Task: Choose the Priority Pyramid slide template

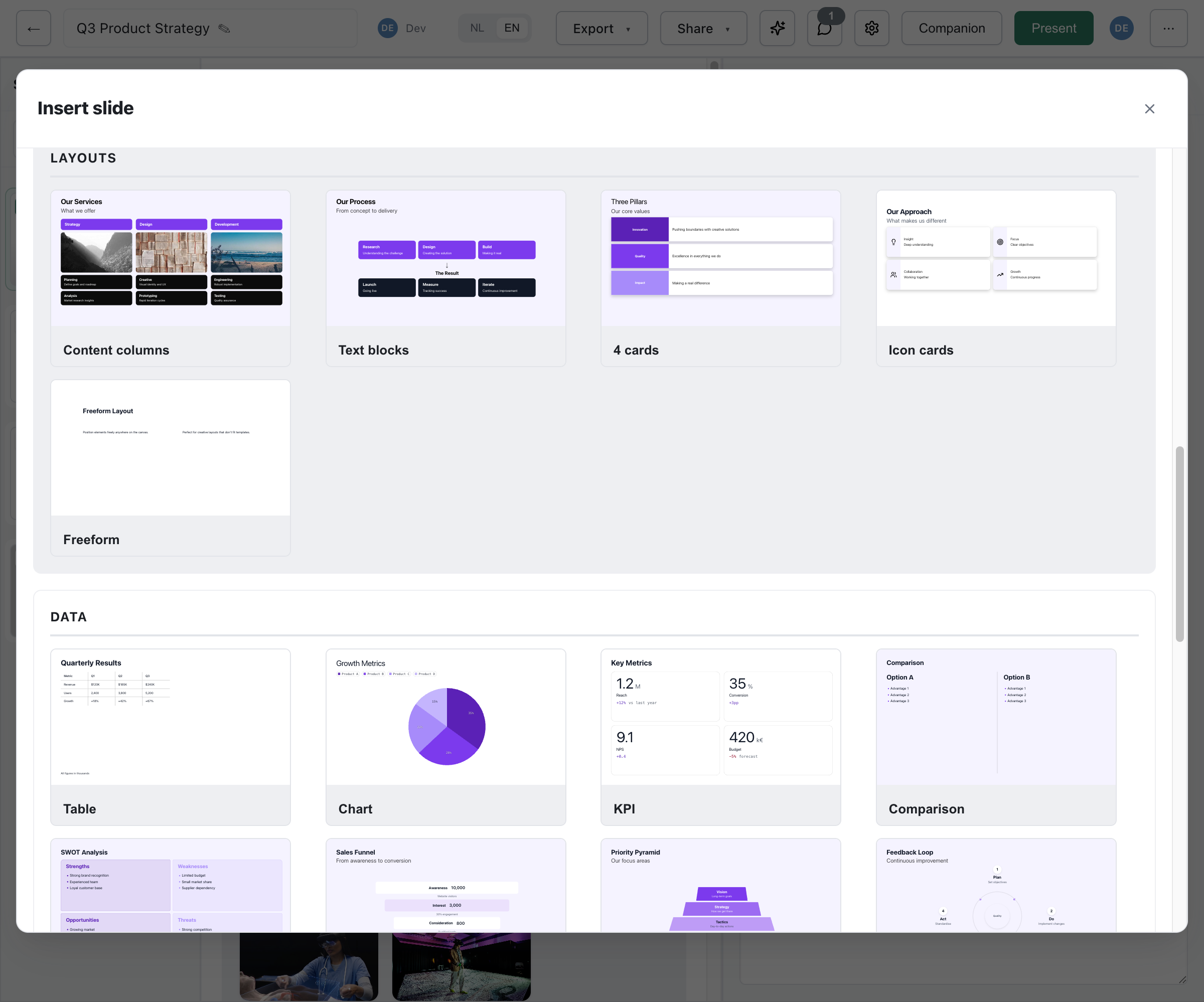Action: pos(721,885)
